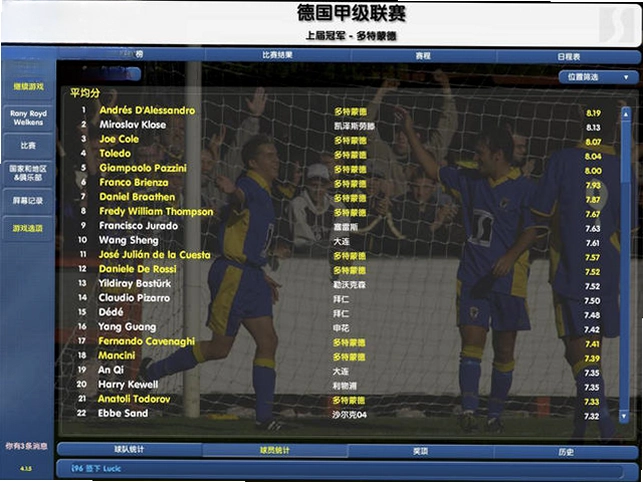Switch to the 比赛结果 tab
Viewport: 643px width, 482px height.
(x=277, y=55)
